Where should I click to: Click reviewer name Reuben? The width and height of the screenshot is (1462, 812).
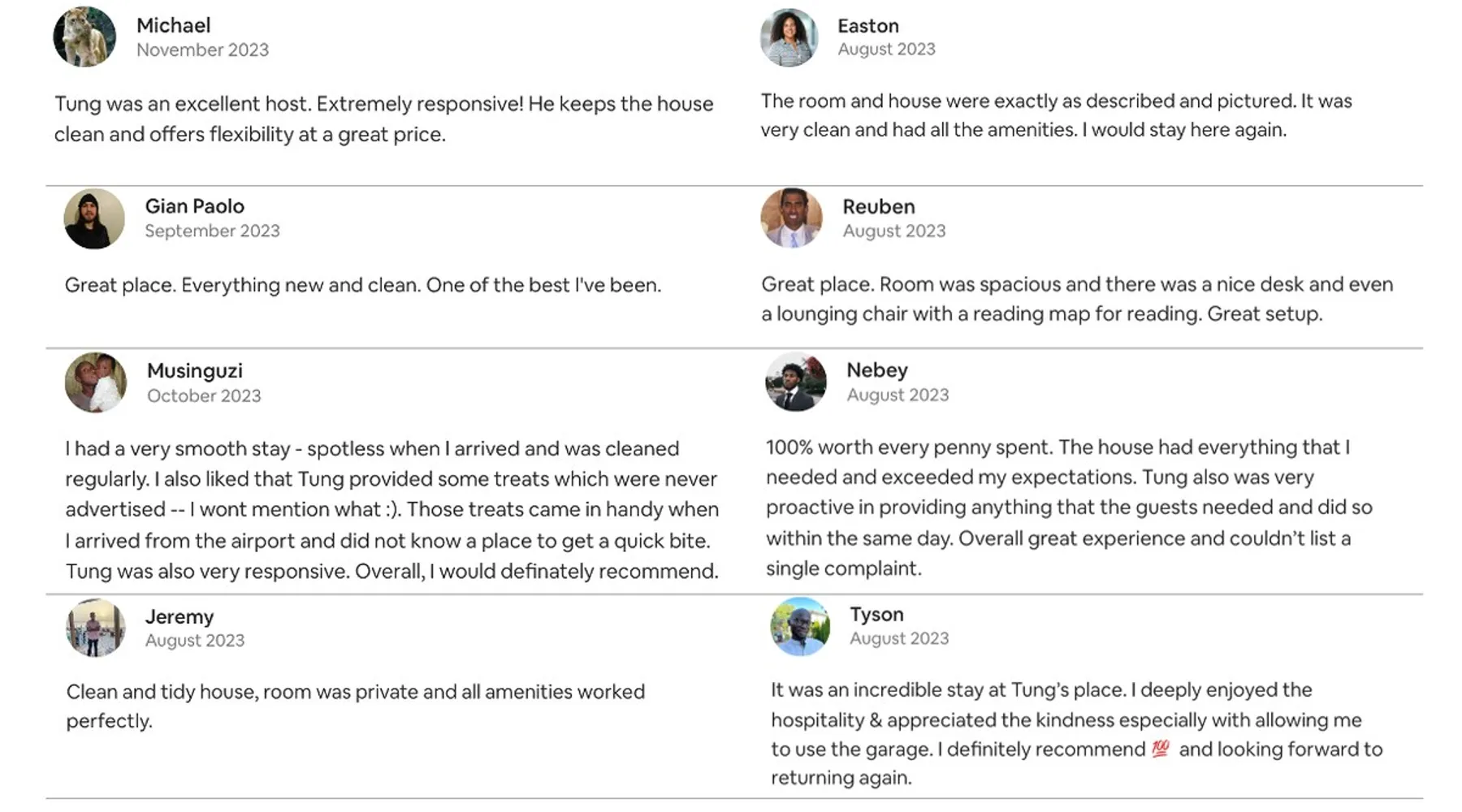pyautogui.click(x=878, y=207)
